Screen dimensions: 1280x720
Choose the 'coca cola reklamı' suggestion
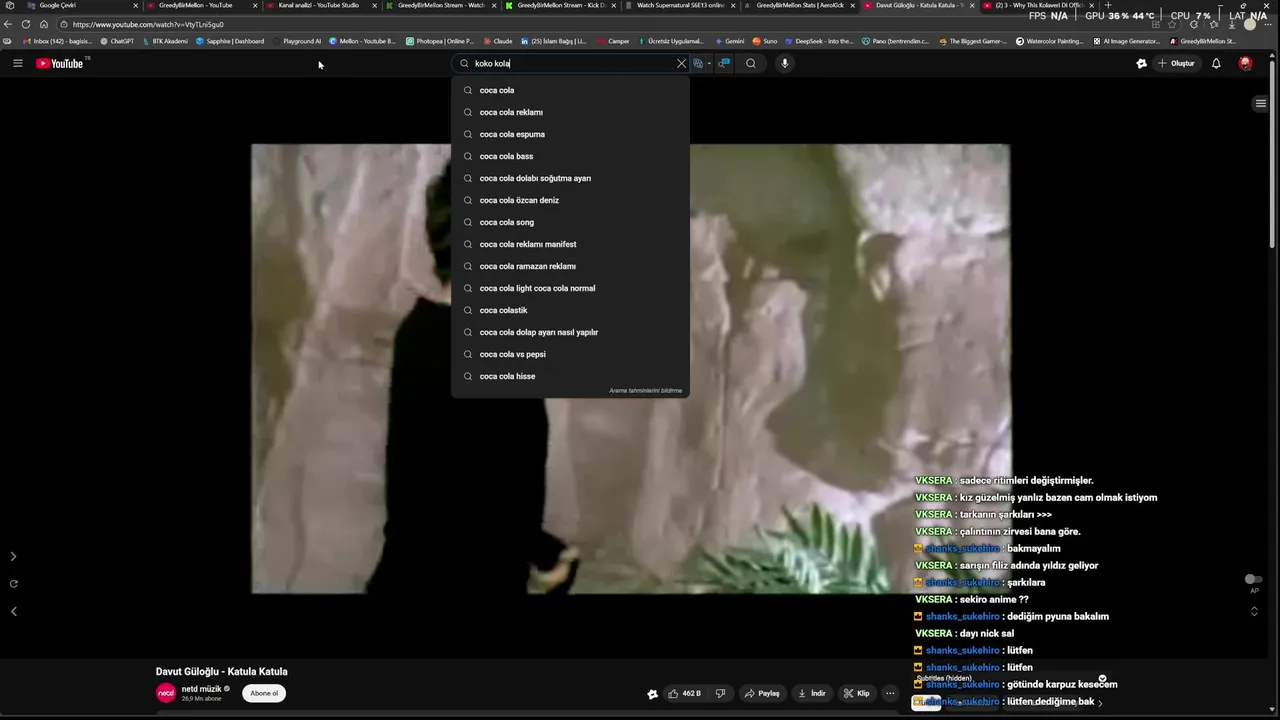570,112
